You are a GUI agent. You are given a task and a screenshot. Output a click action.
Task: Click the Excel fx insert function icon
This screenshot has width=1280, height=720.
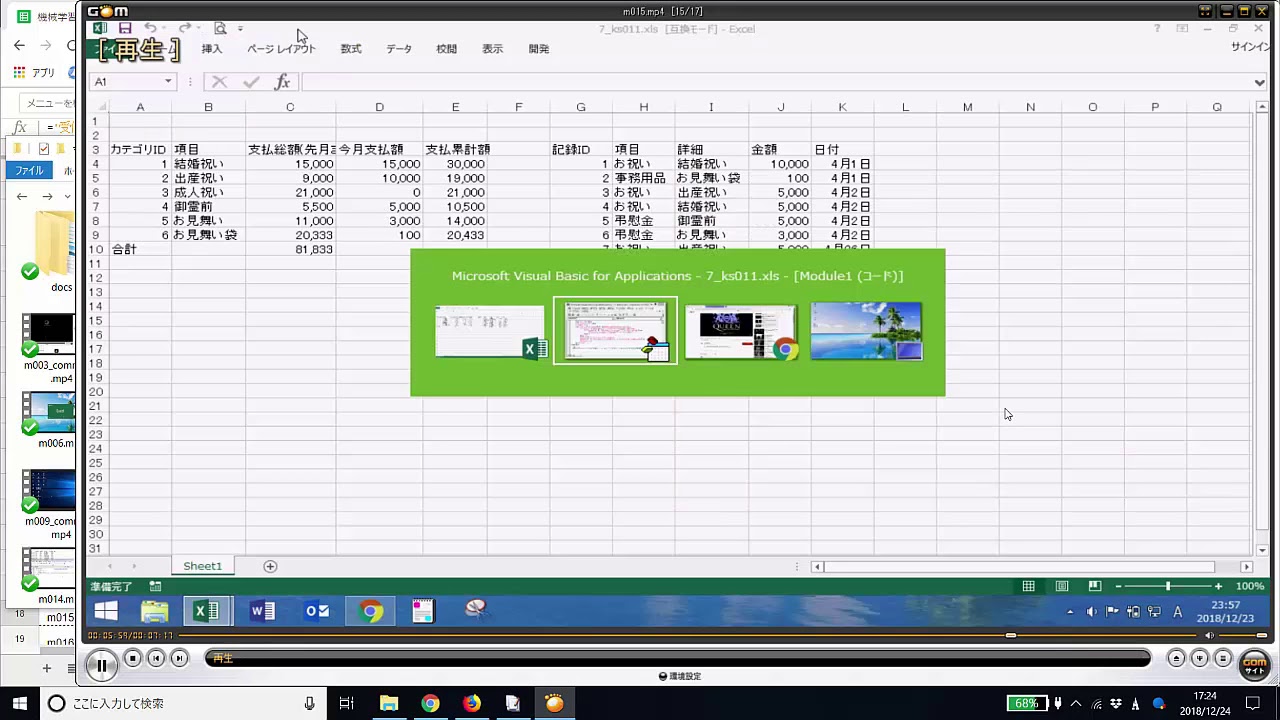282,82
